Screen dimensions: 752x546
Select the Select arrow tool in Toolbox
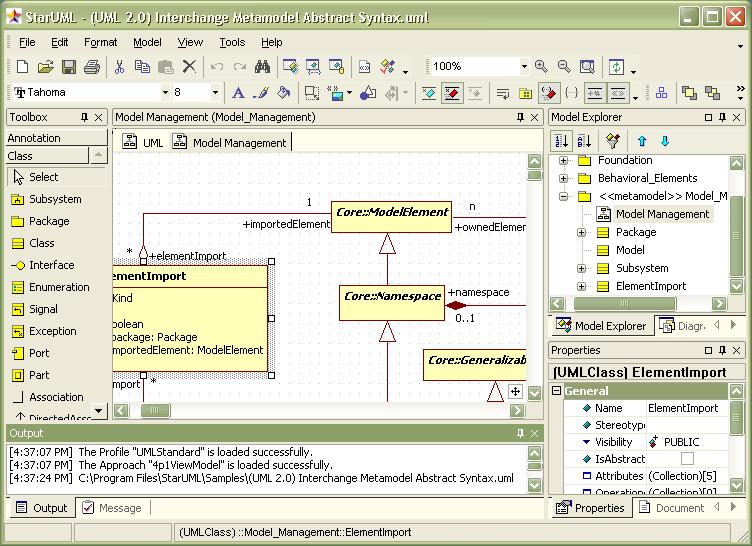point(56,177)
